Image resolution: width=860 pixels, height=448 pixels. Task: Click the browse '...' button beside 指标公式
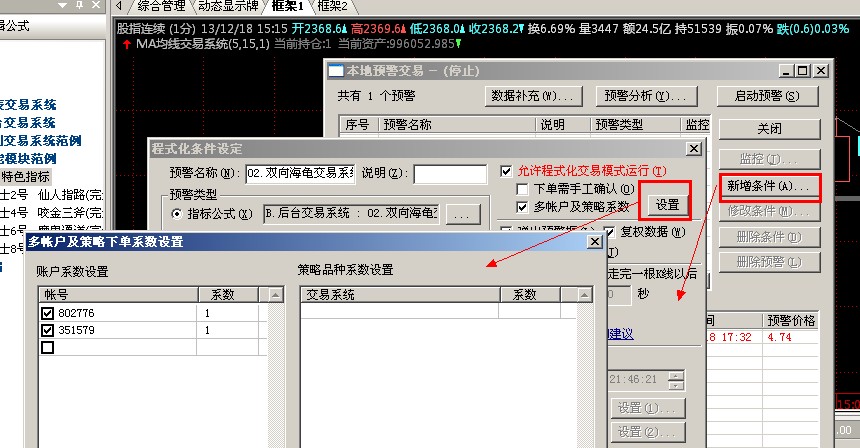tap(460, 214)
